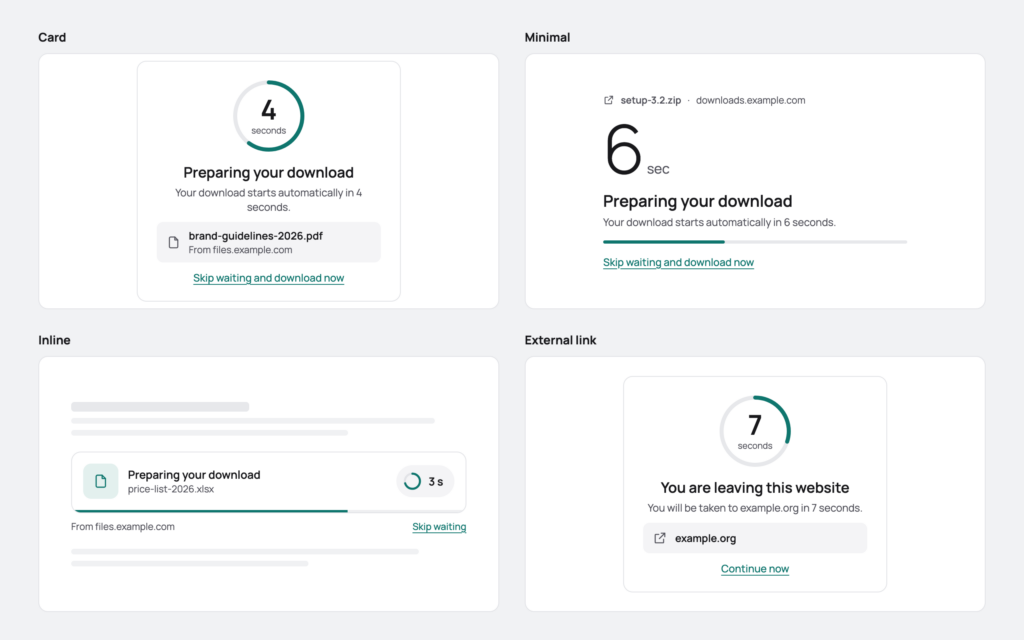The image size is (1024, 640).
Task: Click Skip waiting and download now in Card
Action: coord(268,278)
